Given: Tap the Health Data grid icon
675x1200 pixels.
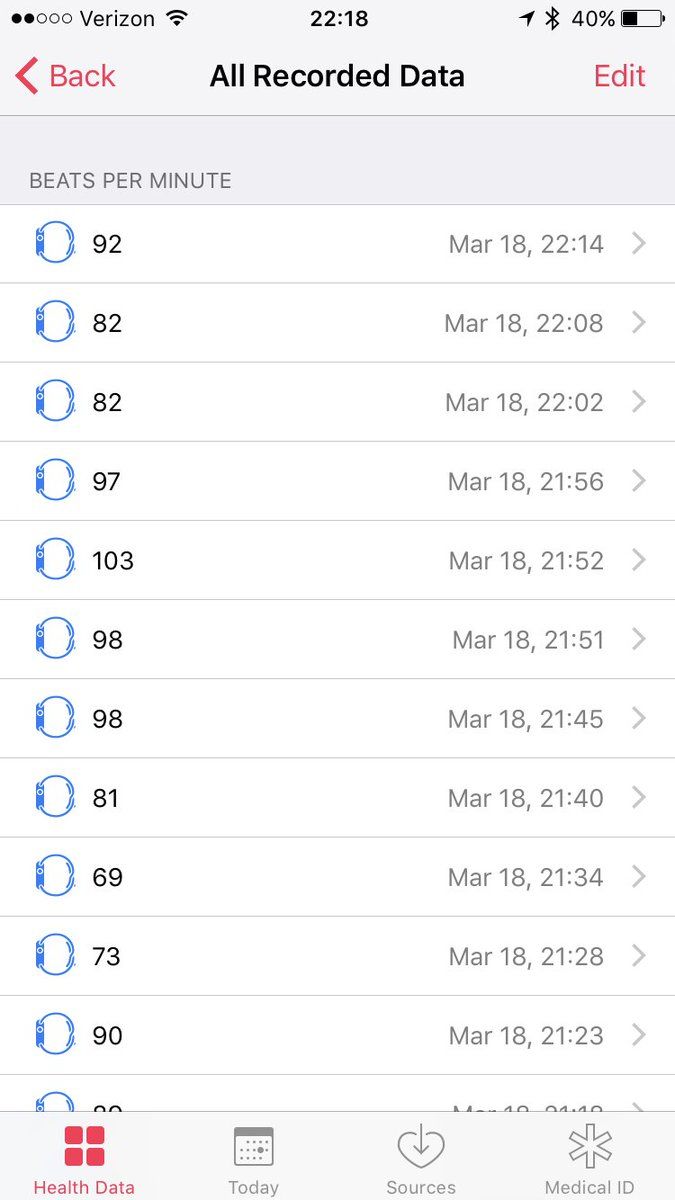Looking at the screenshot, I should (85, 1146).
